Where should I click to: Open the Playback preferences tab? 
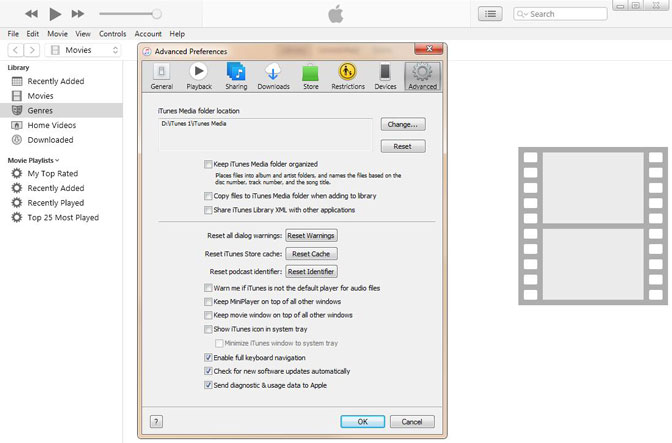(x=199, y=77)
